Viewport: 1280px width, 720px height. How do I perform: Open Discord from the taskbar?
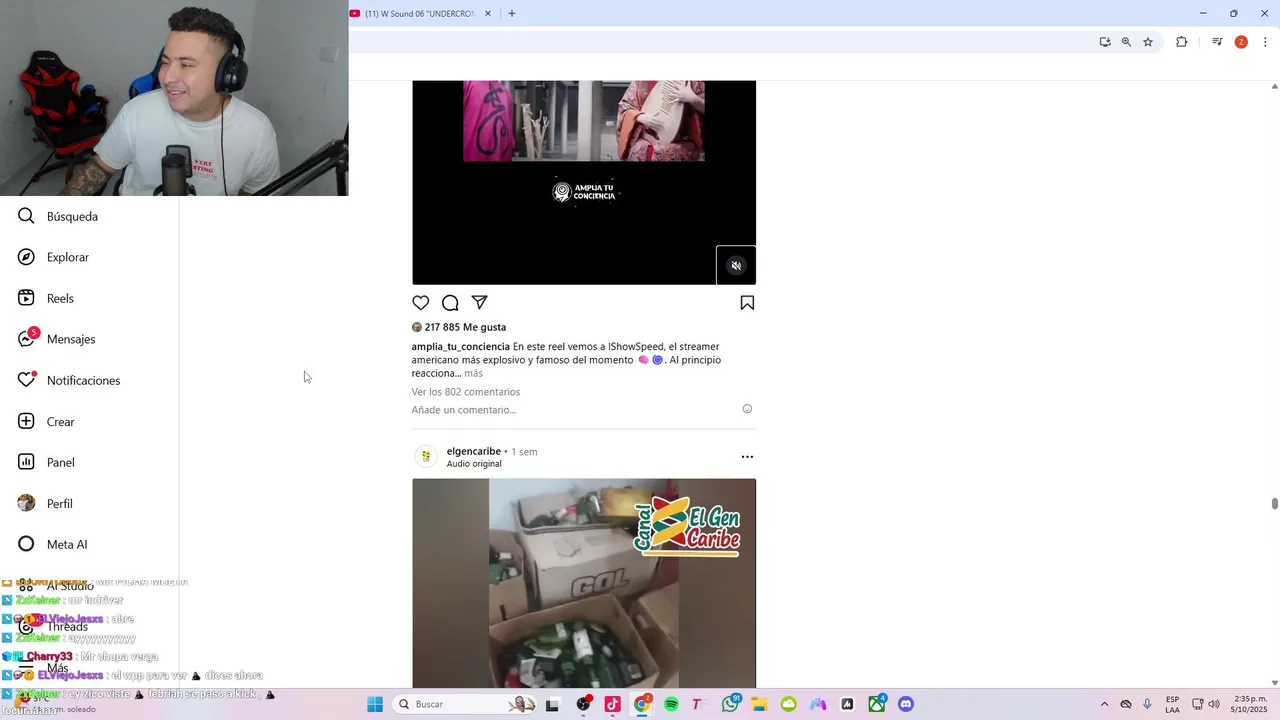[x=906, y=704]
